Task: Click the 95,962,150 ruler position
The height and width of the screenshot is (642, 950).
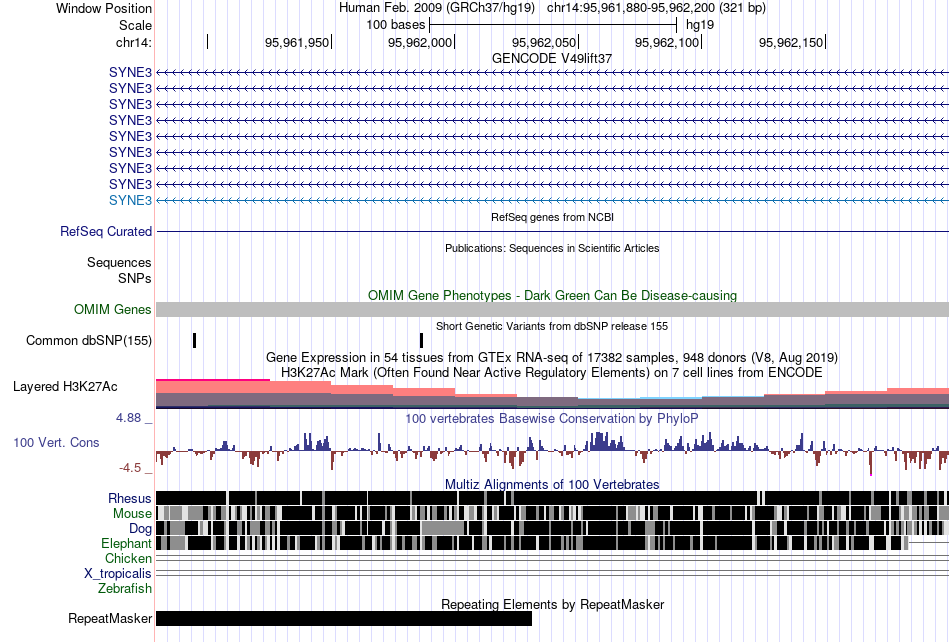Action: click(x=791, y=42)
